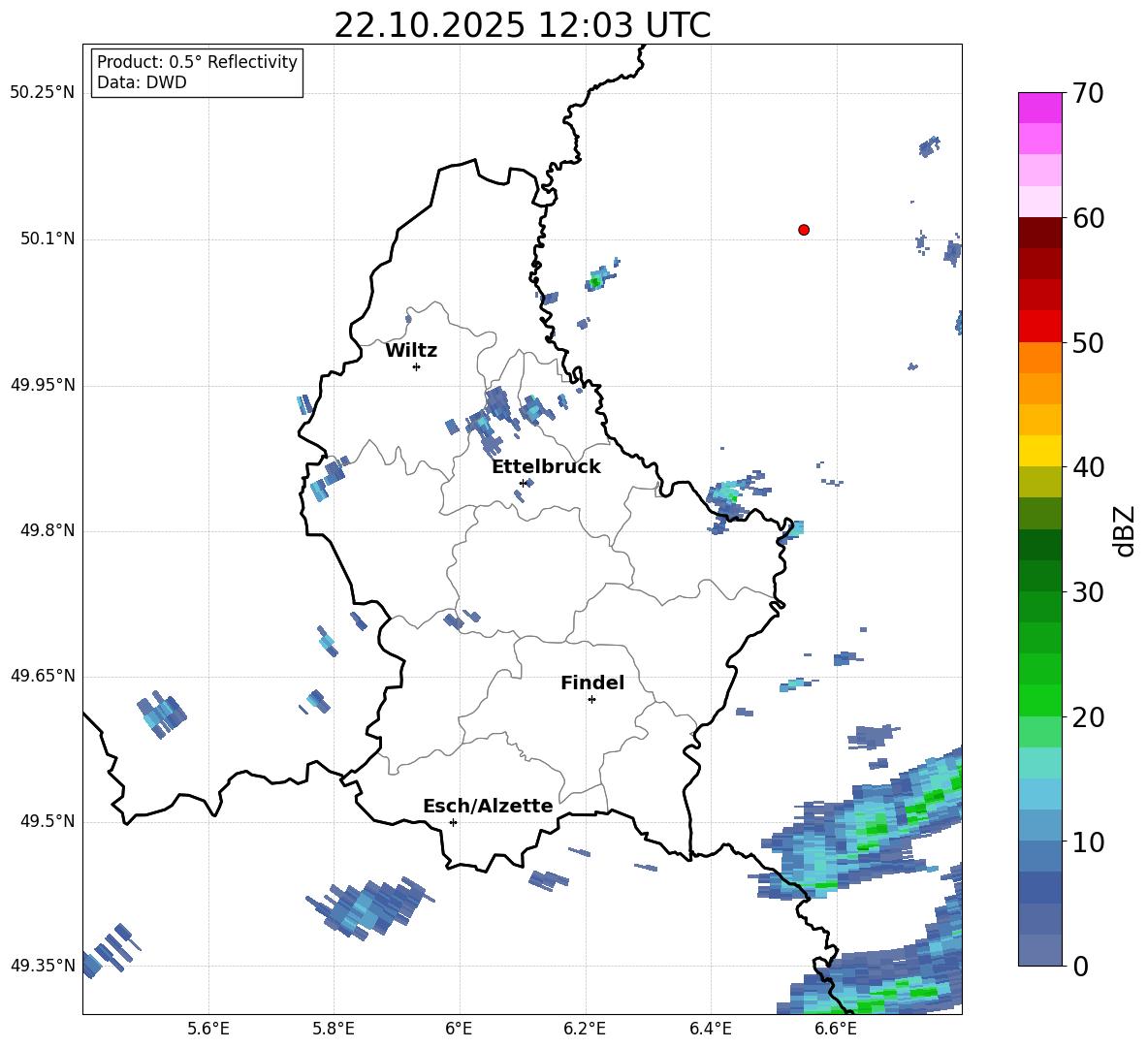This screenshot has height=1048, width=1148.
Task: Select the Findel city label
Action: [x=592, y=683]
